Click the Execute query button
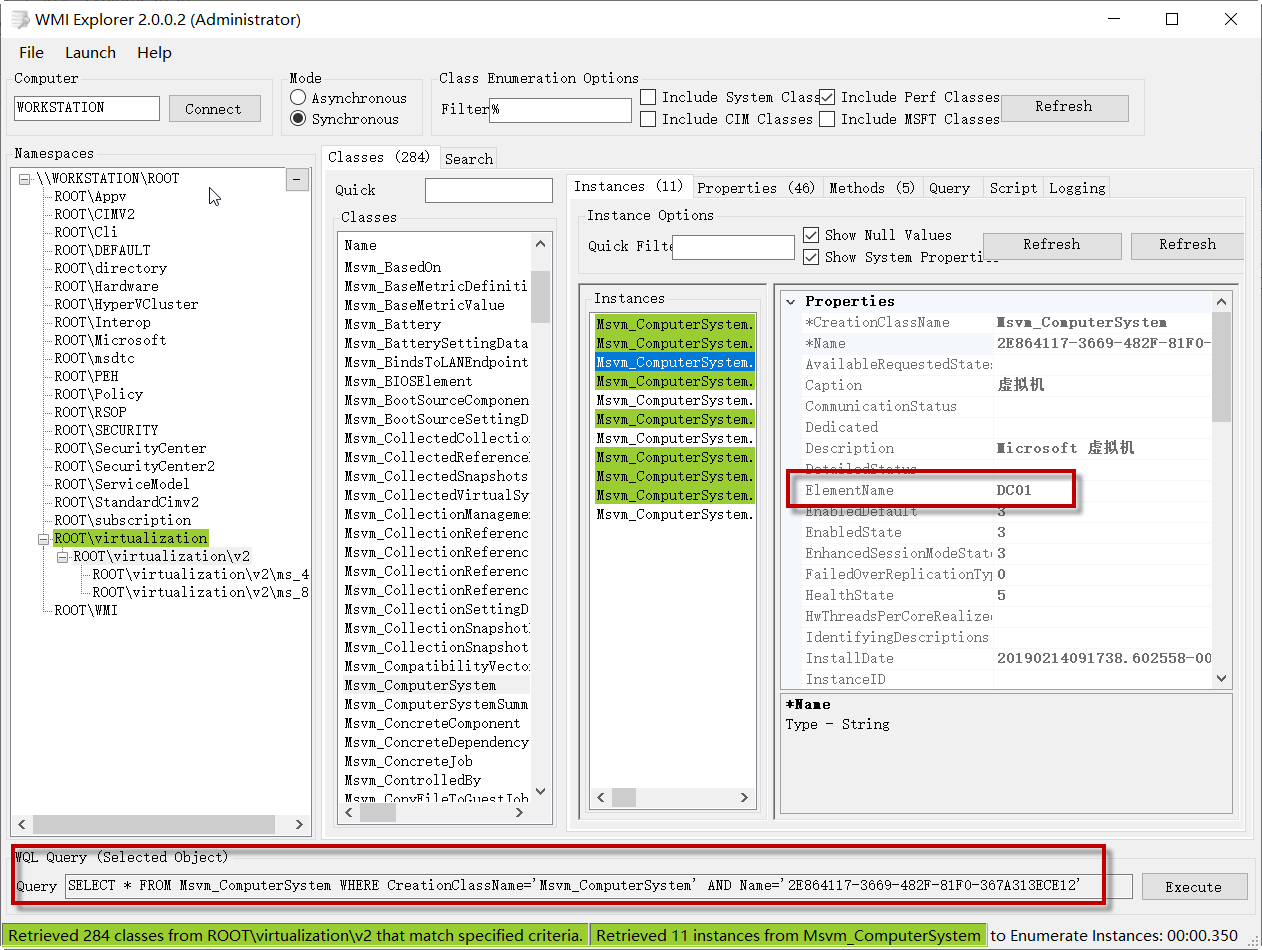The width and height of the screenshot is (1262, 950). (x=1193, y=887)
